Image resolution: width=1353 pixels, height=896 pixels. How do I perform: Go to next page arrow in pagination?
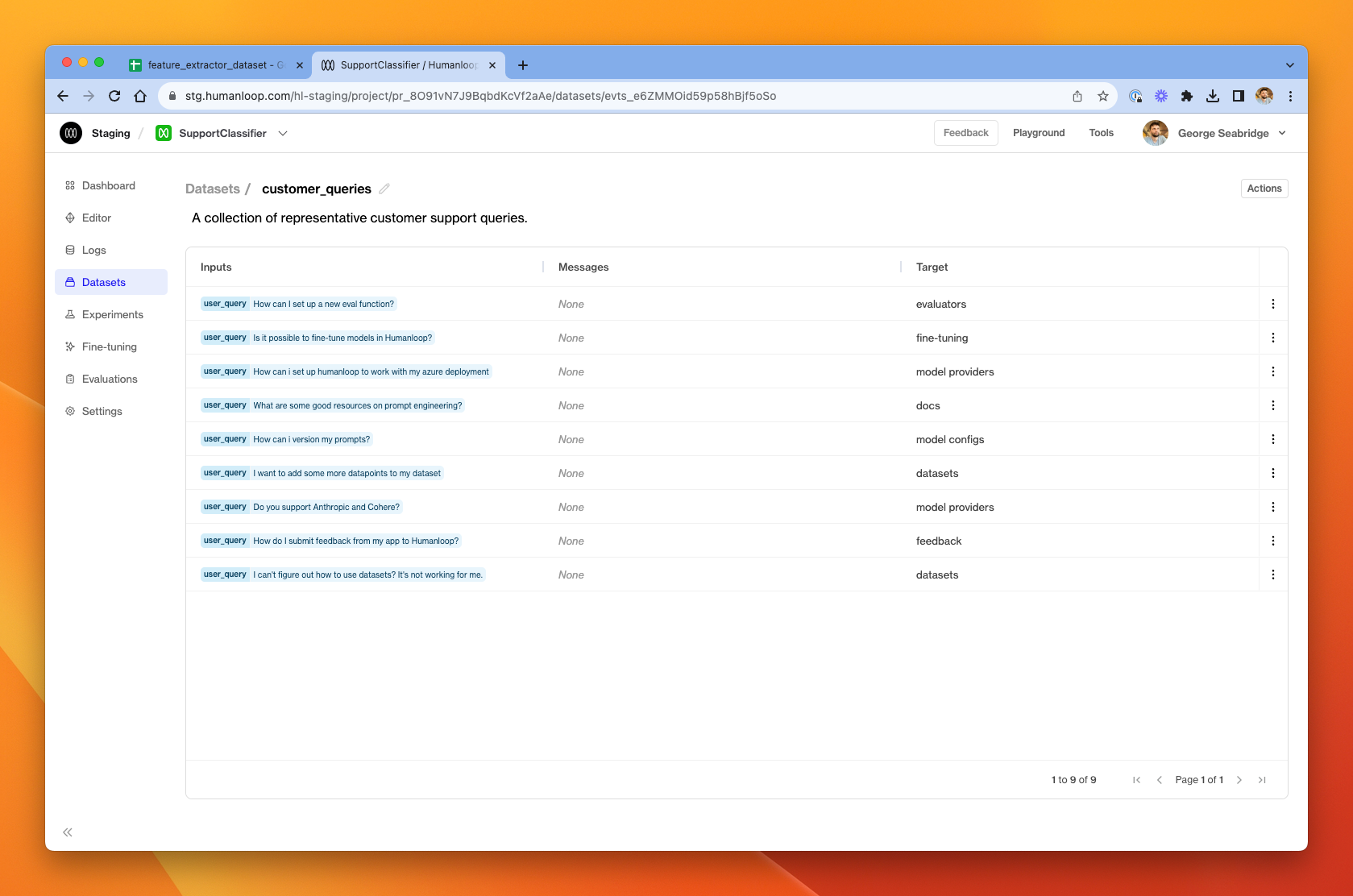(1239, 780)
